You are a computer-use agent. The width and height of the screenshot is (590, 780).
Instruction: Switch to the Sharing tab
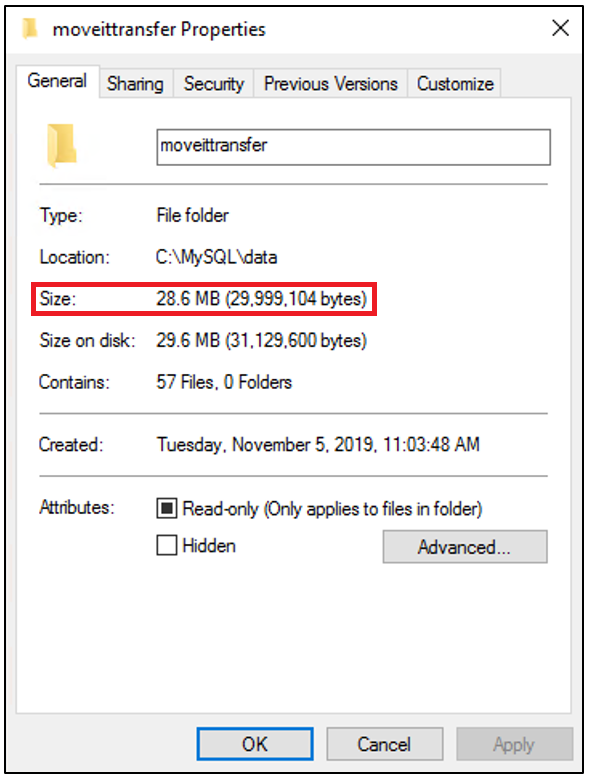pos(135,84)
